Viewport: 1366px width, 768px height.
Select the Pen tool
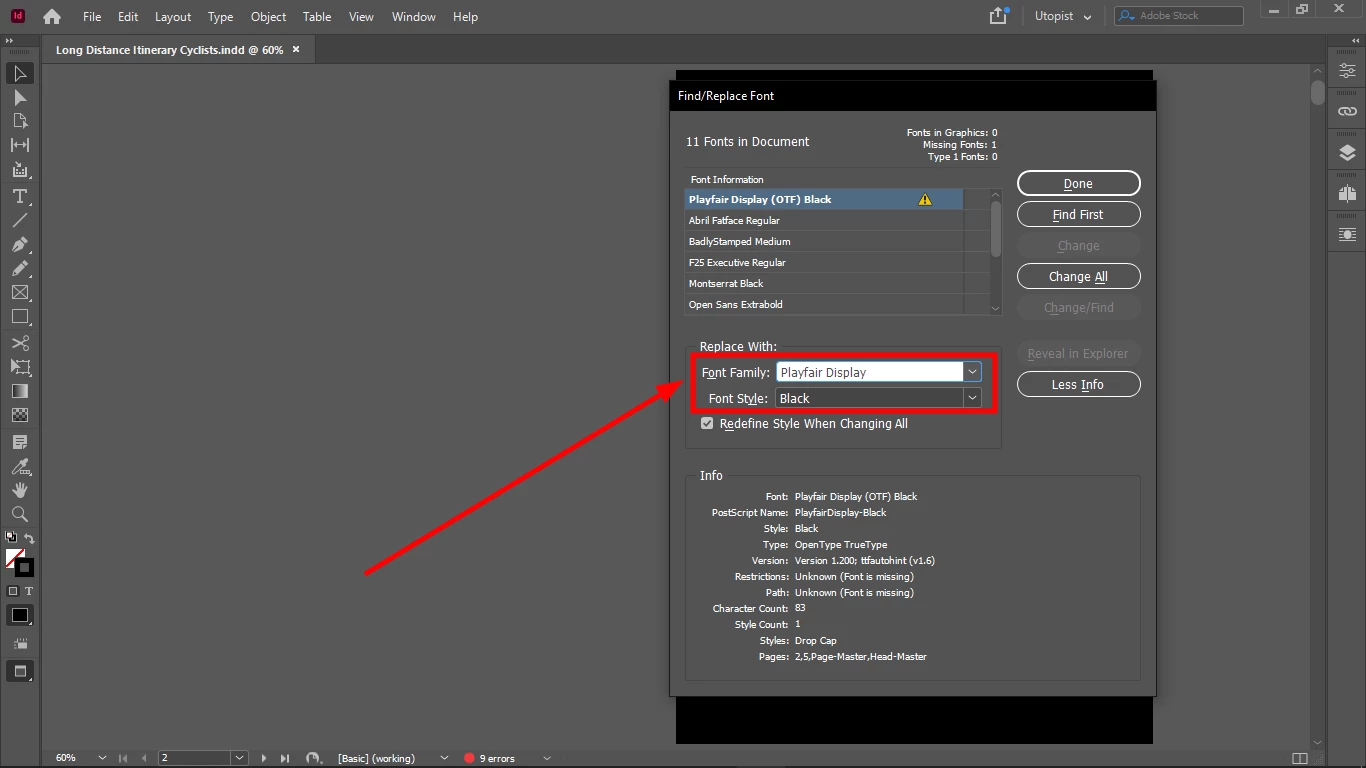[x=20, y=245]
